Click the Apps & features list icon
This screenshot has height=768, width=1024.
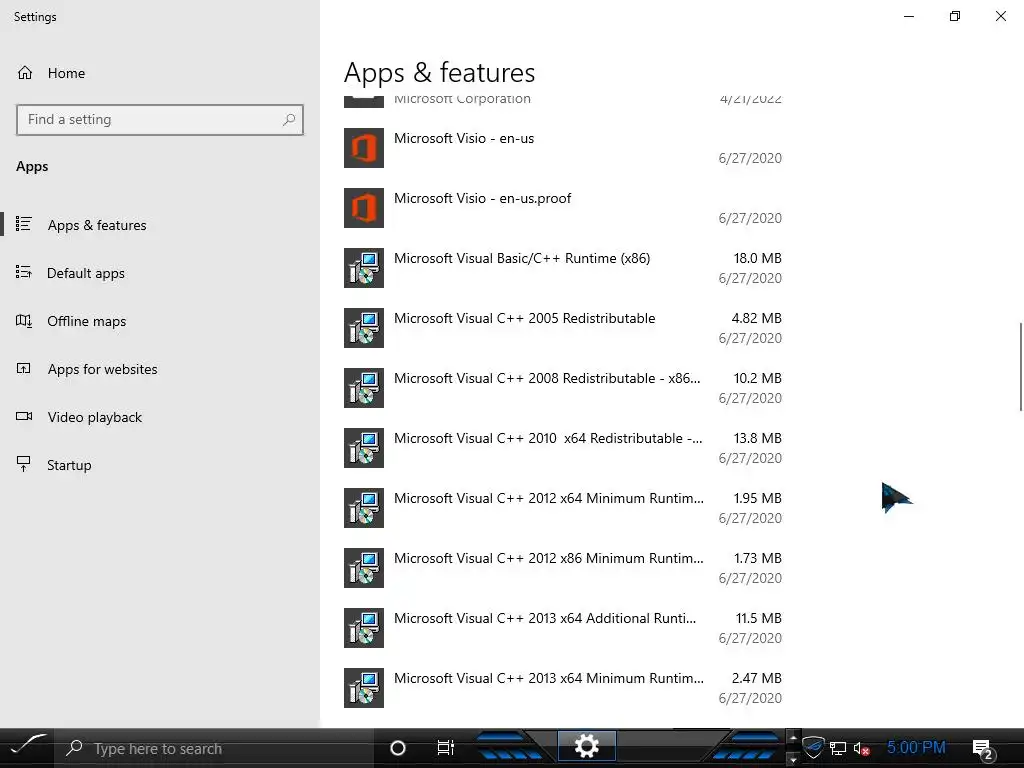point(24,224)
